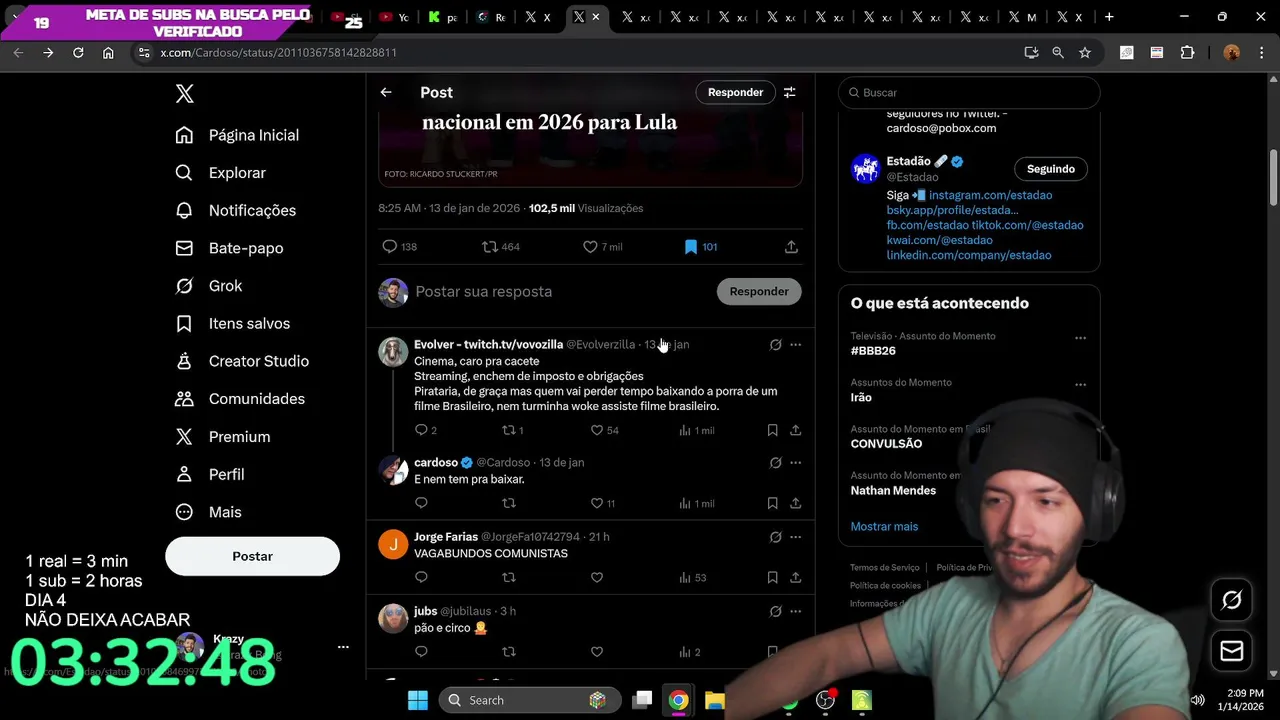The width and height of the screenshot is (1280, 720).
Task: Open Comunidades
Action: [x=240, y=399]
